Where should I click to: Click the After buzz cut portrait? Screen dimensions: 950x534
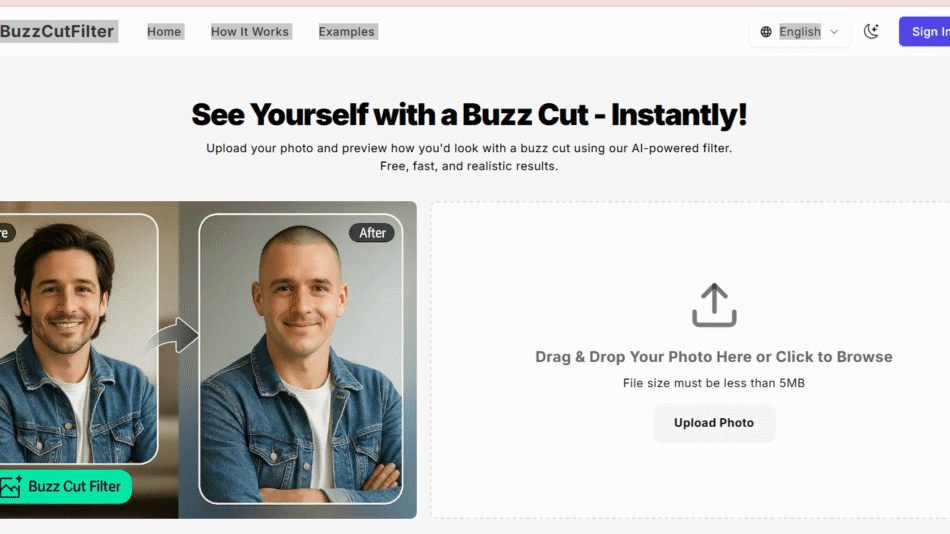pos(301,359)
